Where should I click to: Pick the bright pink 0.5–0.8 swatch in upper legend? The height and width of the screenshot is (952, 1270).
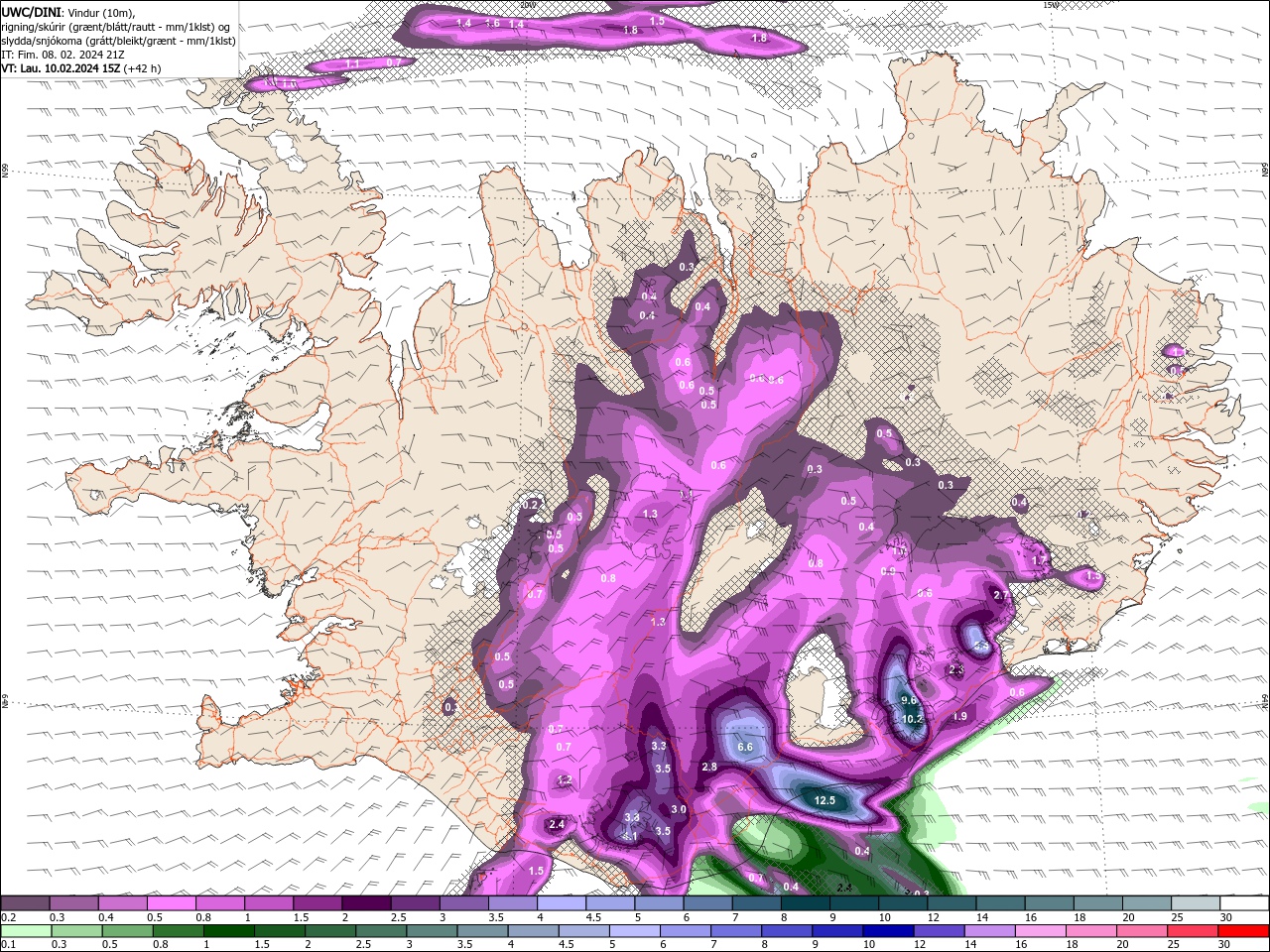pyautogui.click(x=172, y=903)
